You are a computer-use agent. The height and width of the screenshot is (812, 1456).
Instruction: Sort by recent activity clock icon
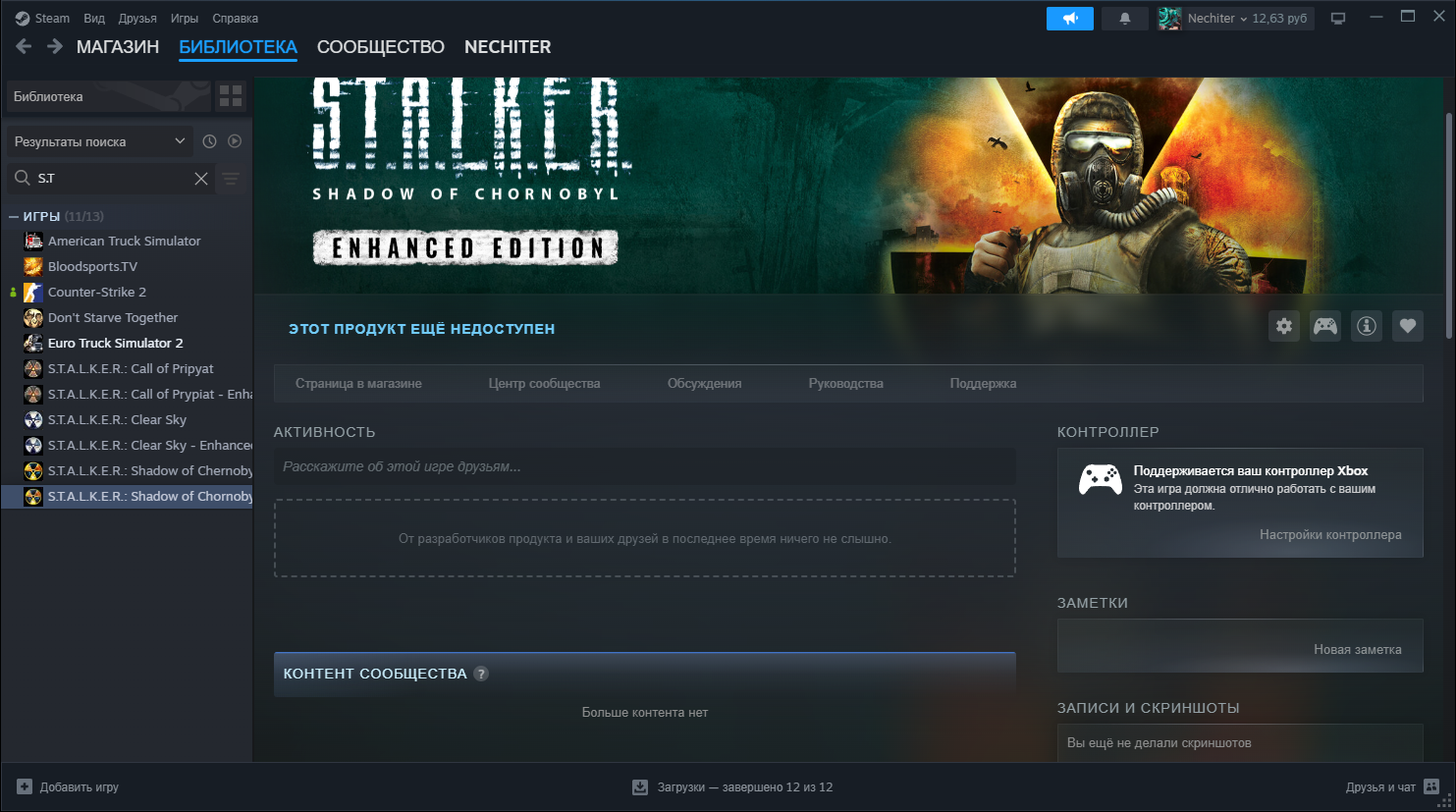point(209,141)
